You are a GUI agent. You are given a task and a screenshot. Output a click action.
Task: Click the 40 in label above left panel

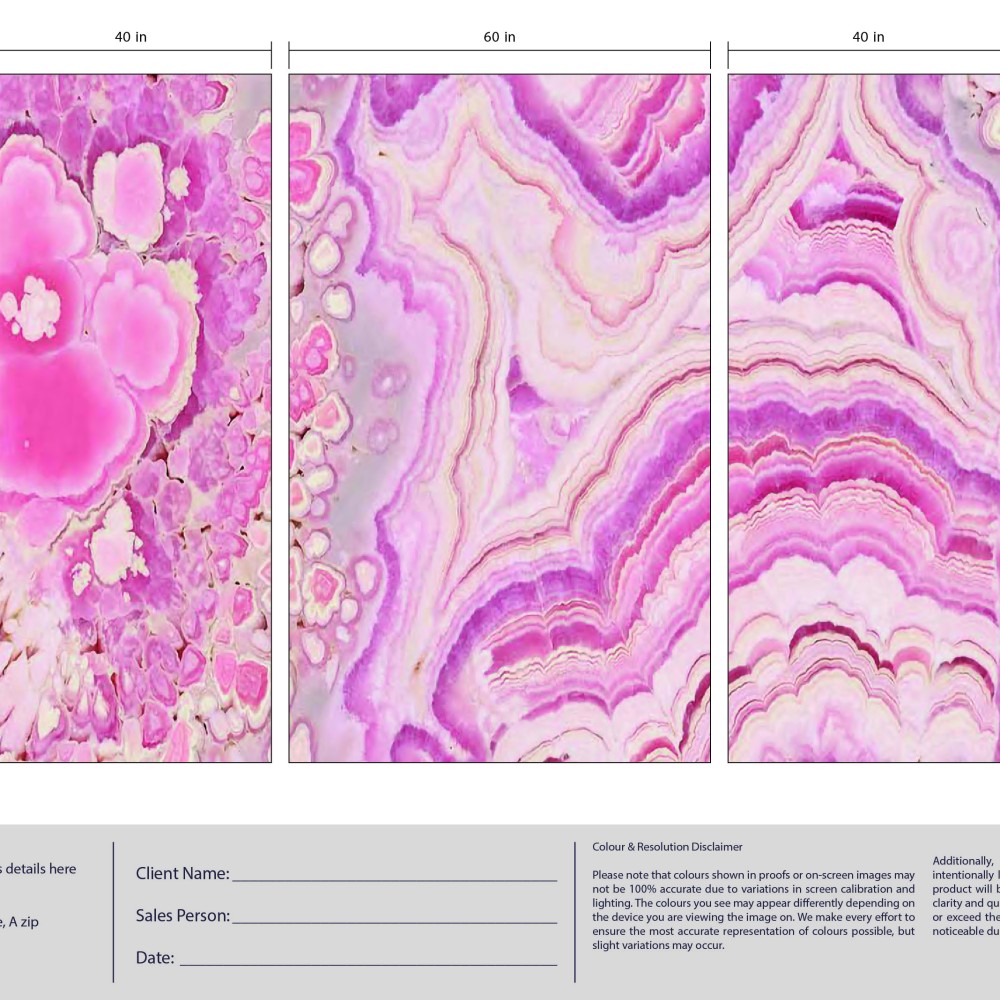click(x=131, y=37)
